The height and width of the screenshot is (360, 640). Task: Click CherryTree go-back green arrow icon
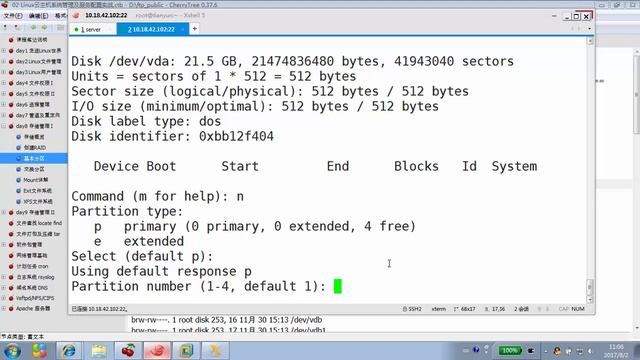click(x=33, y=27)
